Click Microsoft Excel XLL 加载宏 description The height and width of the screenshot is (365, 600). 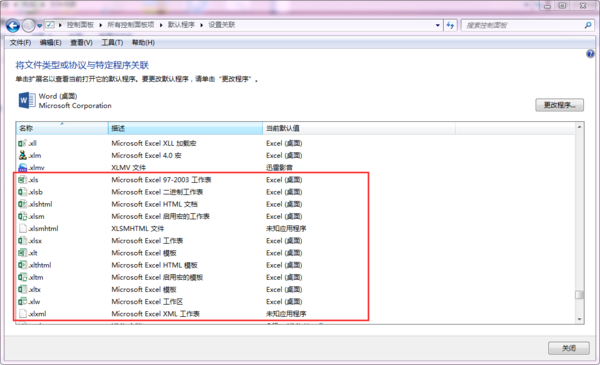pyautogui.click(x=154, y=143)
